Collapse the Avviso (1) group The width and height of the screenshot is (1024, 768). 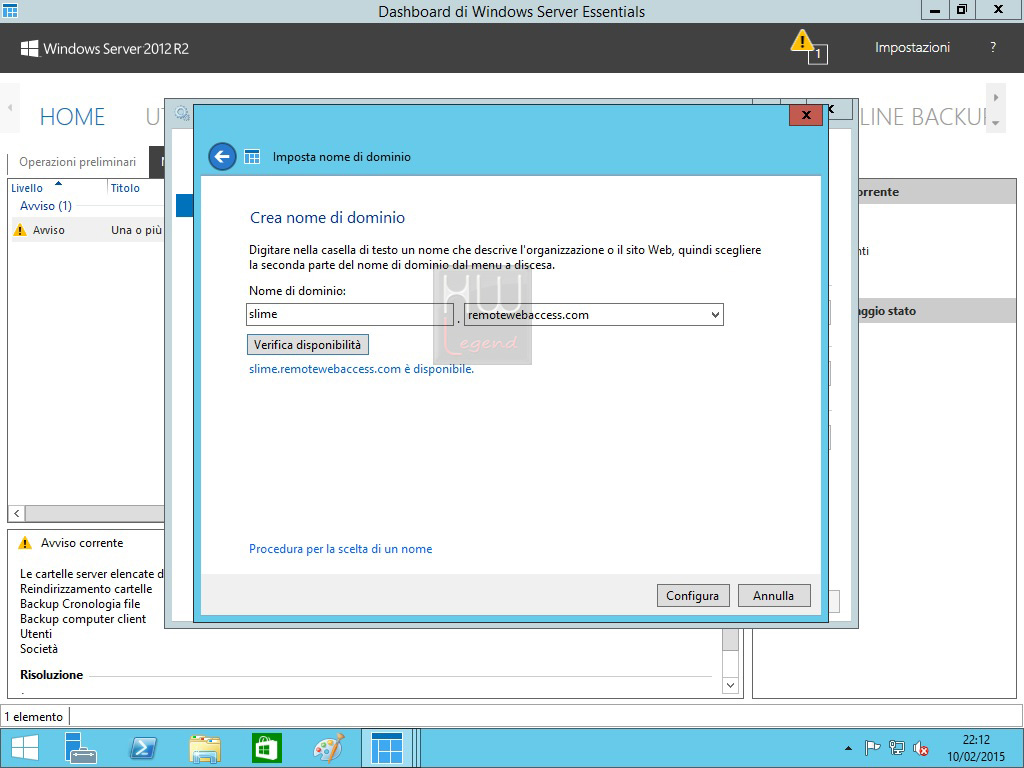click(46, 206)
